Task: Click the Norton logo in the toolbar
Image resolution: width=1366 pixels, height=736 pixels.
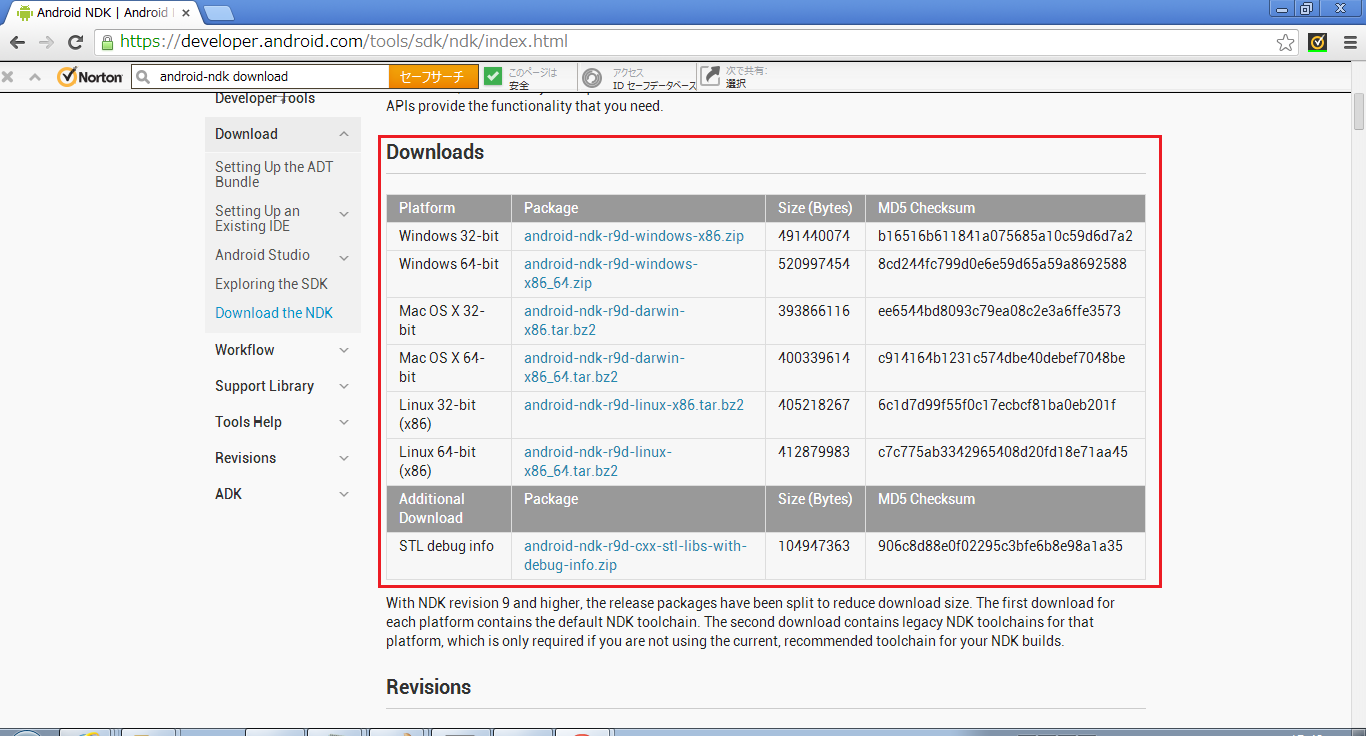Action: [90, 76]
